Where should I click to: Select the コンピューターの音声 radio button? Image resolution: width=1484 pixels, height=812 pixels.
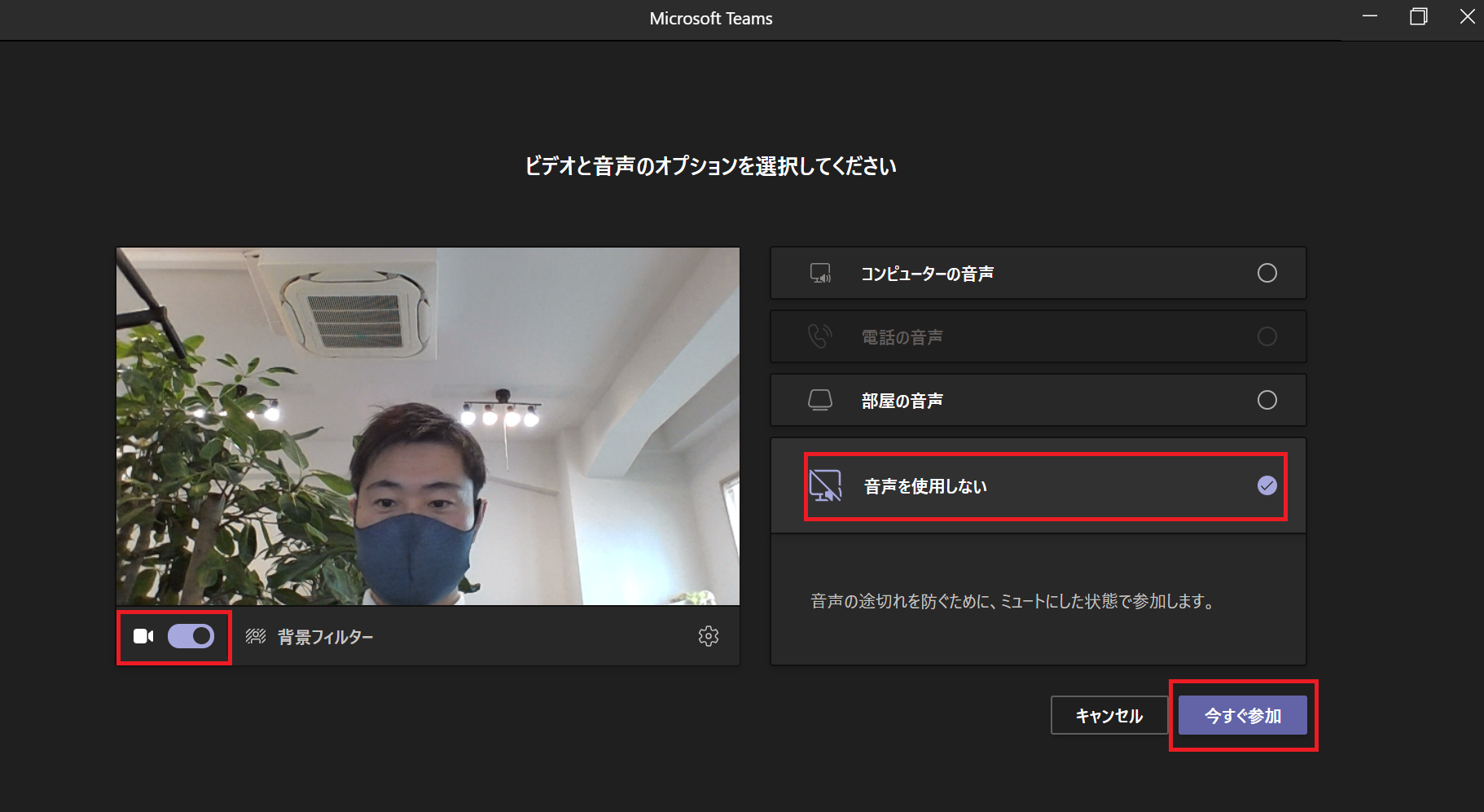point(1267,274)
